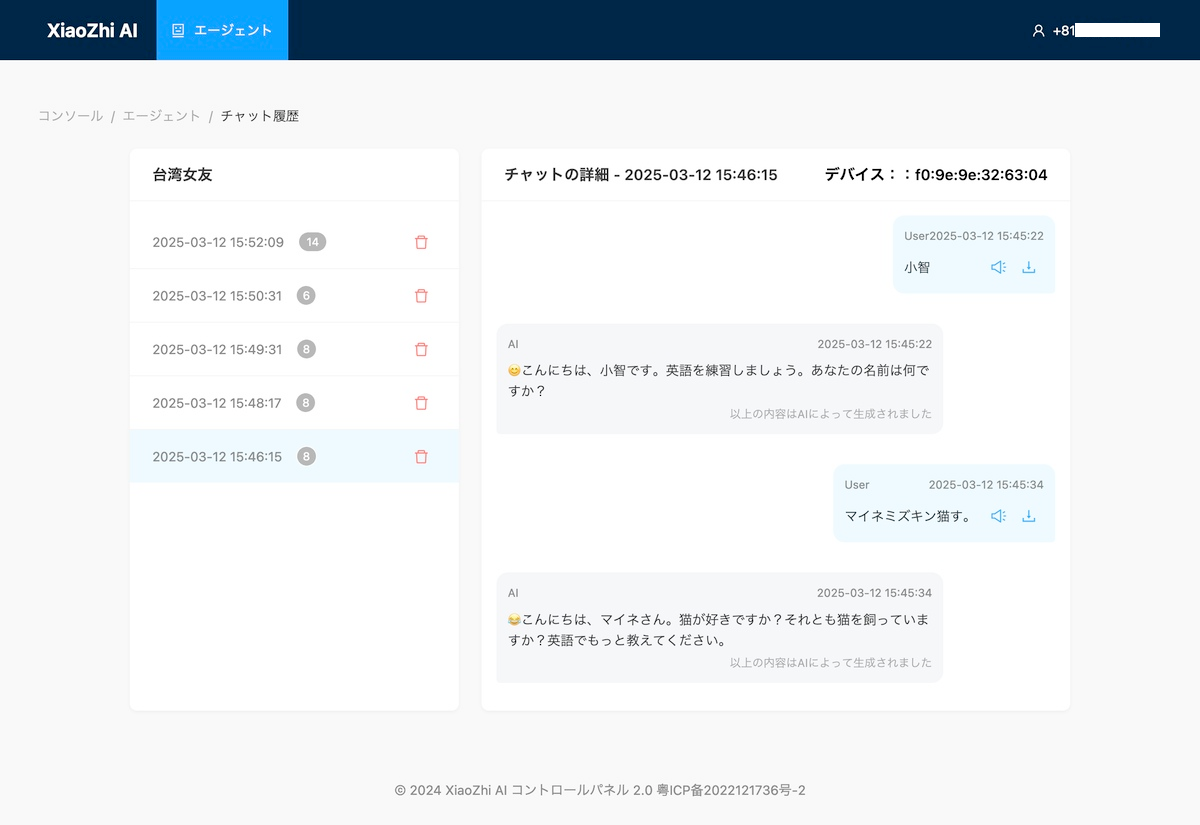Click the XiaoZhi AI logo
1200x825 pixels.
(x=92, y=30)
